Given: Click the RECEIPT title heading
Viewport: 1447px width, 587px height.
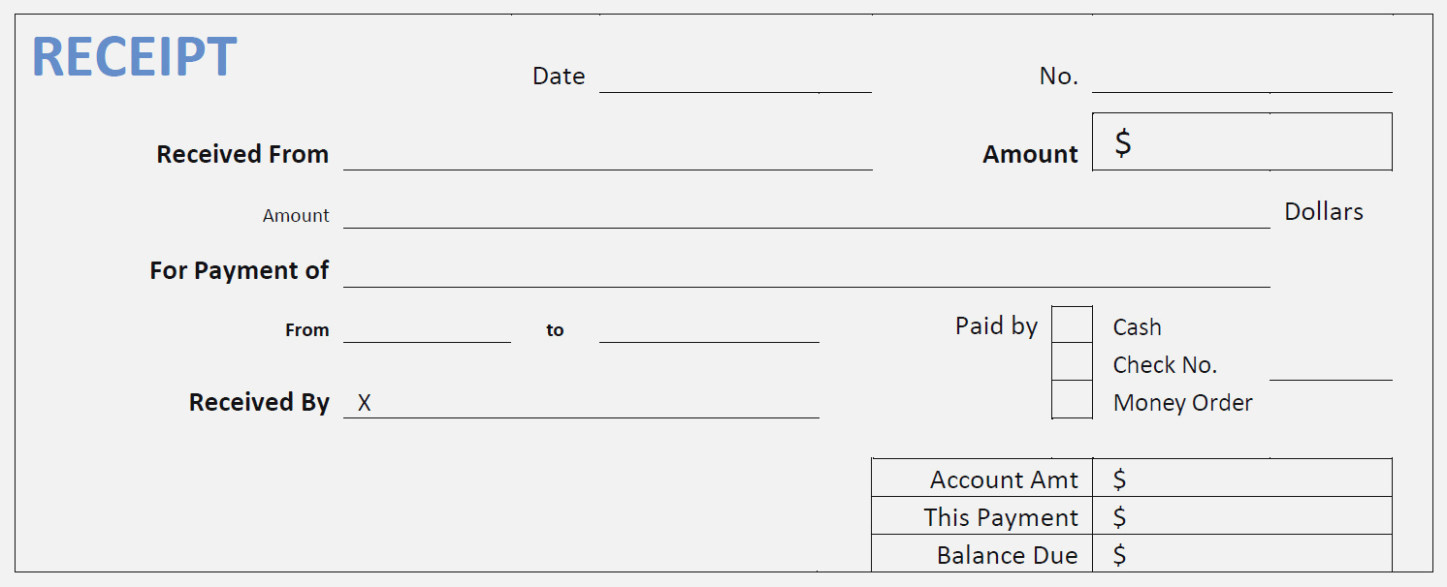Looking at the screenshot, I should [x=135, y=57].
